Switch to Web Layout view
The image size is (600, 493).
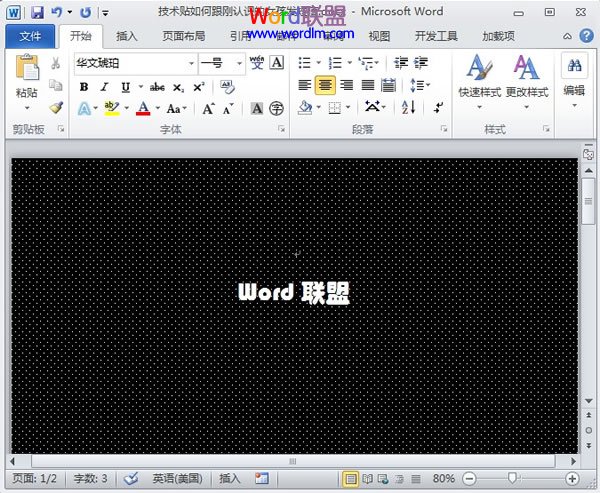point(383,478)
